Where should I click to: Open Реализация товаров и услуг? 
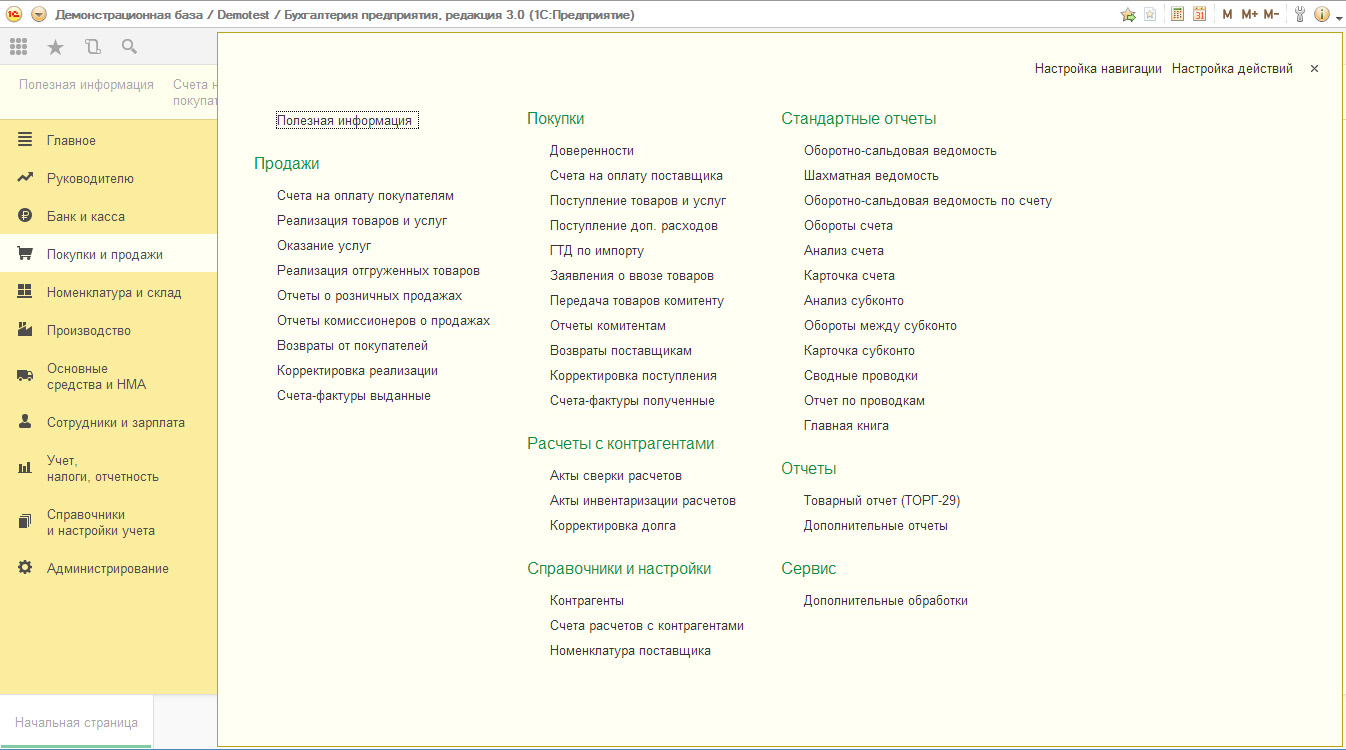pos(362,221)
